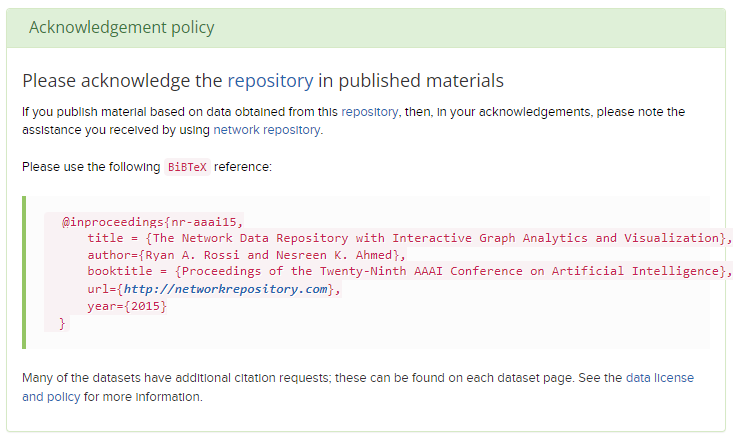Click the year 2015 value

[x=146, y=306]
